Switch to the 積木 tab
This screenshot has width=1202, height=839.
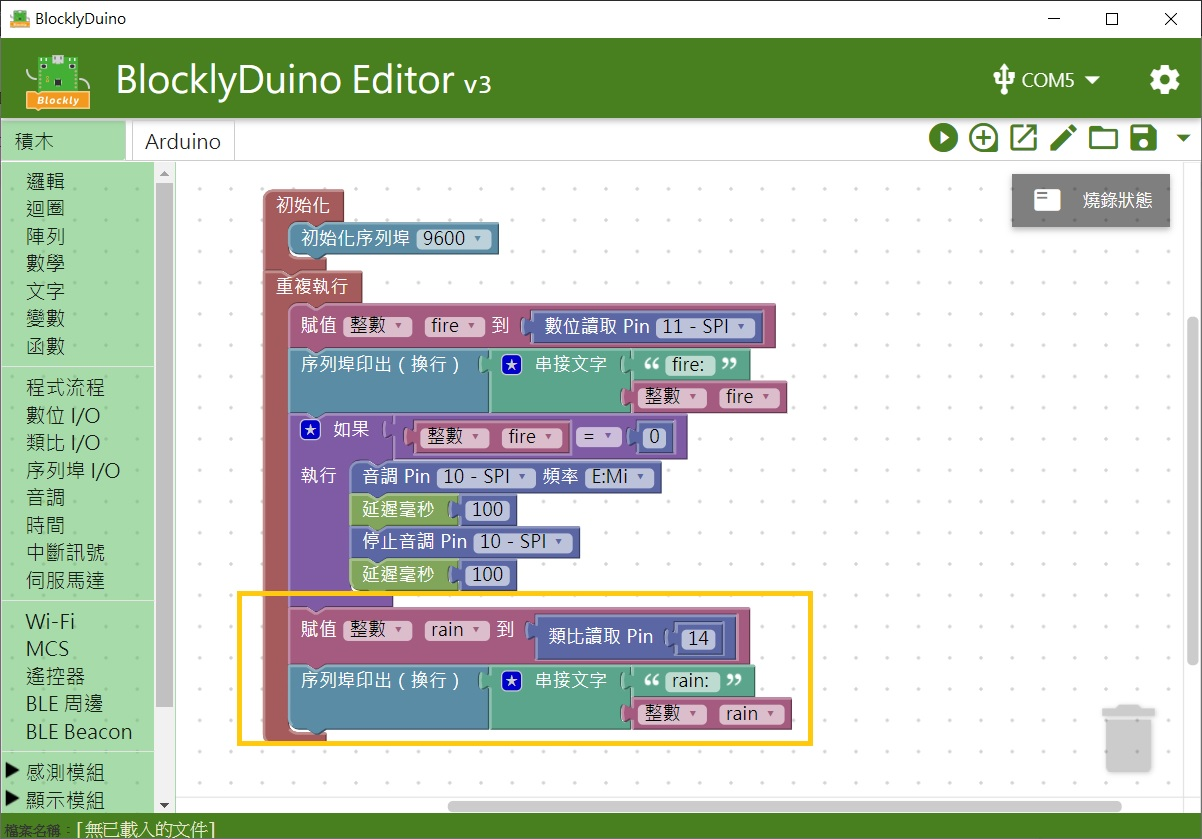point(64,141)
